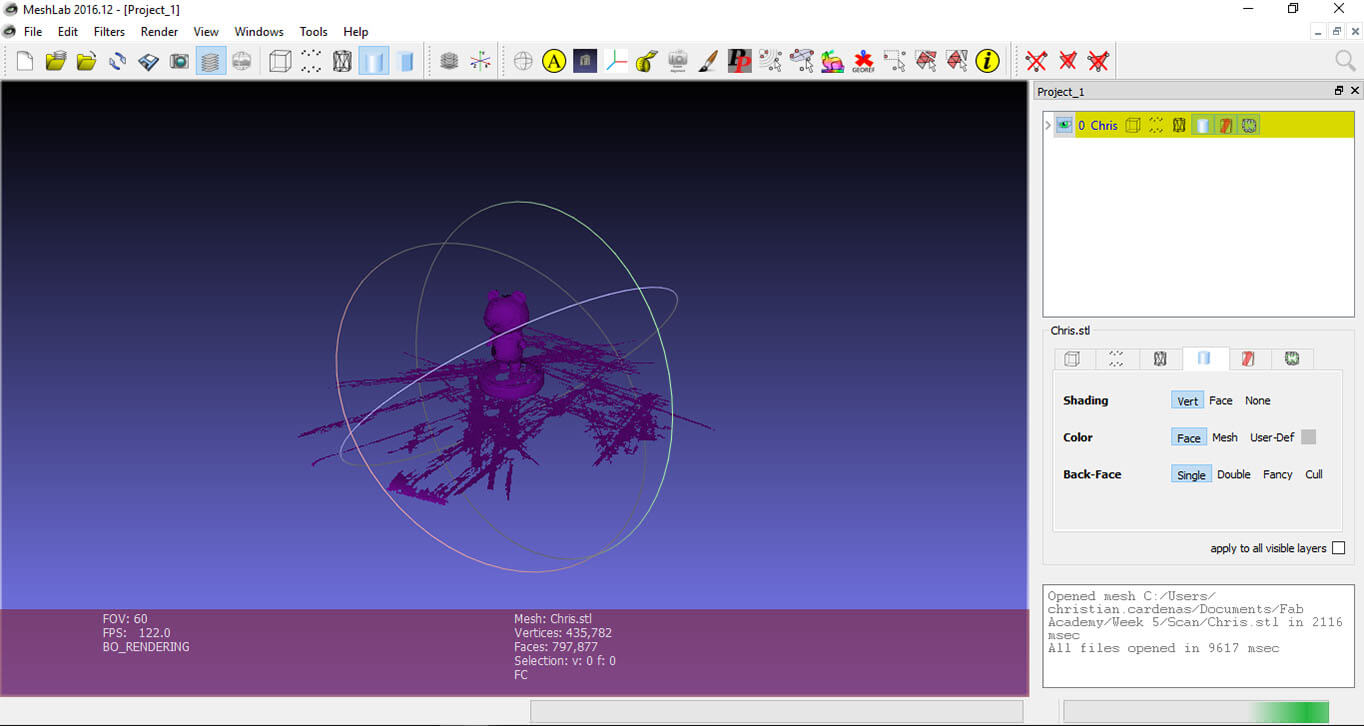1364x726 pixels.
Task: Toggle visibility eye of Chris layer
Action: click(x=1064, y=125)
